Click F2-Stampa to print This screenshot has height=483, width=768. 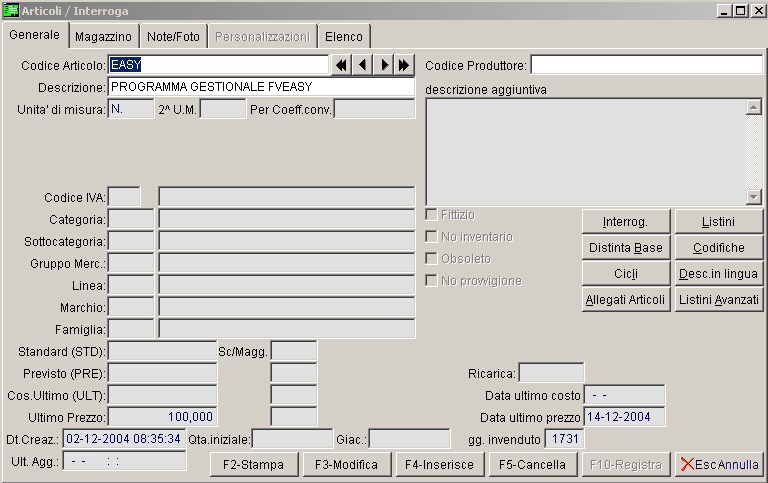254,464
